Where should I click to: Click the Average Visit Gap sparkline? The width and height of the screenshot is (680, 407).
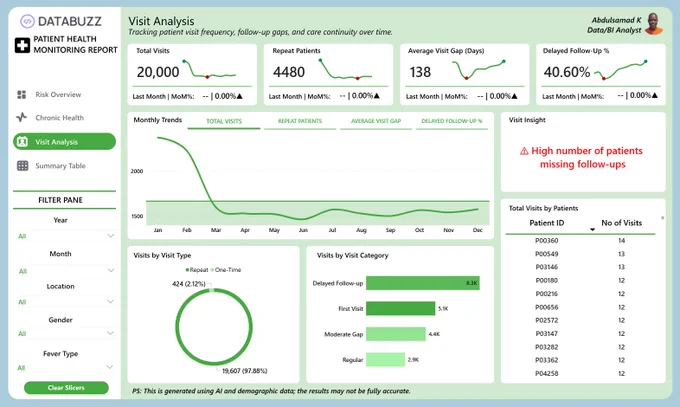click(479, 69)
